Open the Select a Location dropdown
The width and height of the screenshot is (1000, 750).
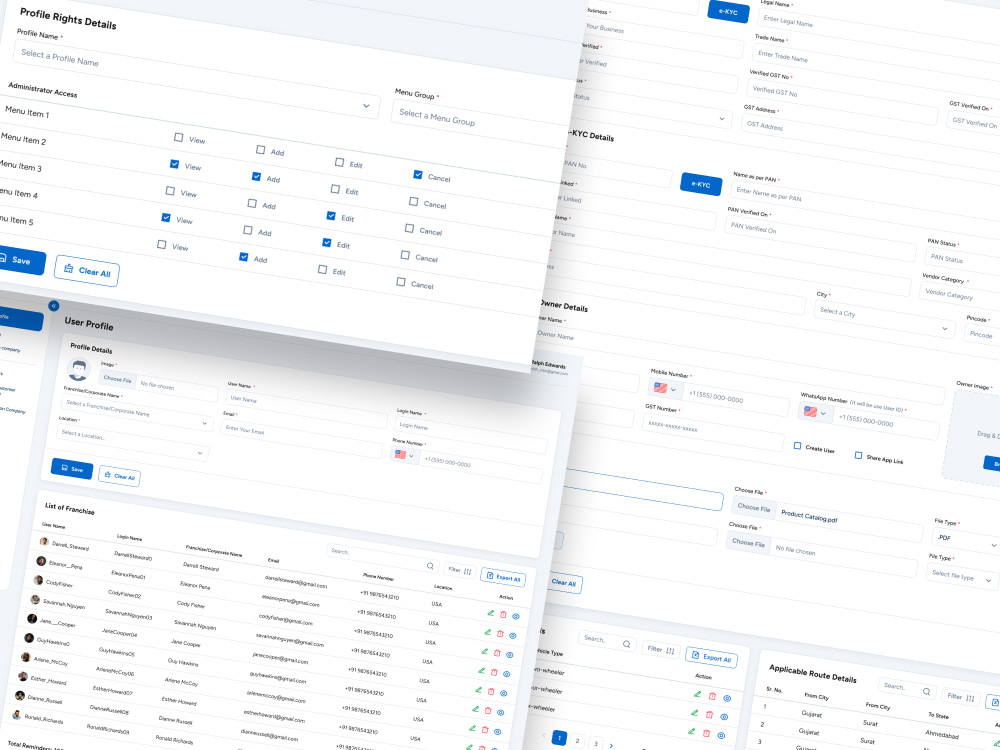(x=132, y=443)
